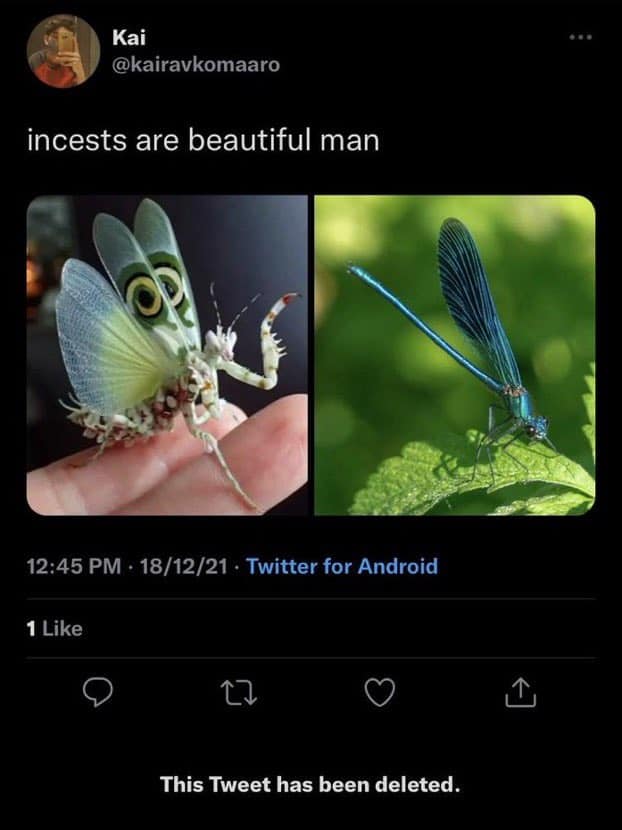The image size is (622, 830).
Task: Open Kai's profile picture avatar
Action: 63,51
